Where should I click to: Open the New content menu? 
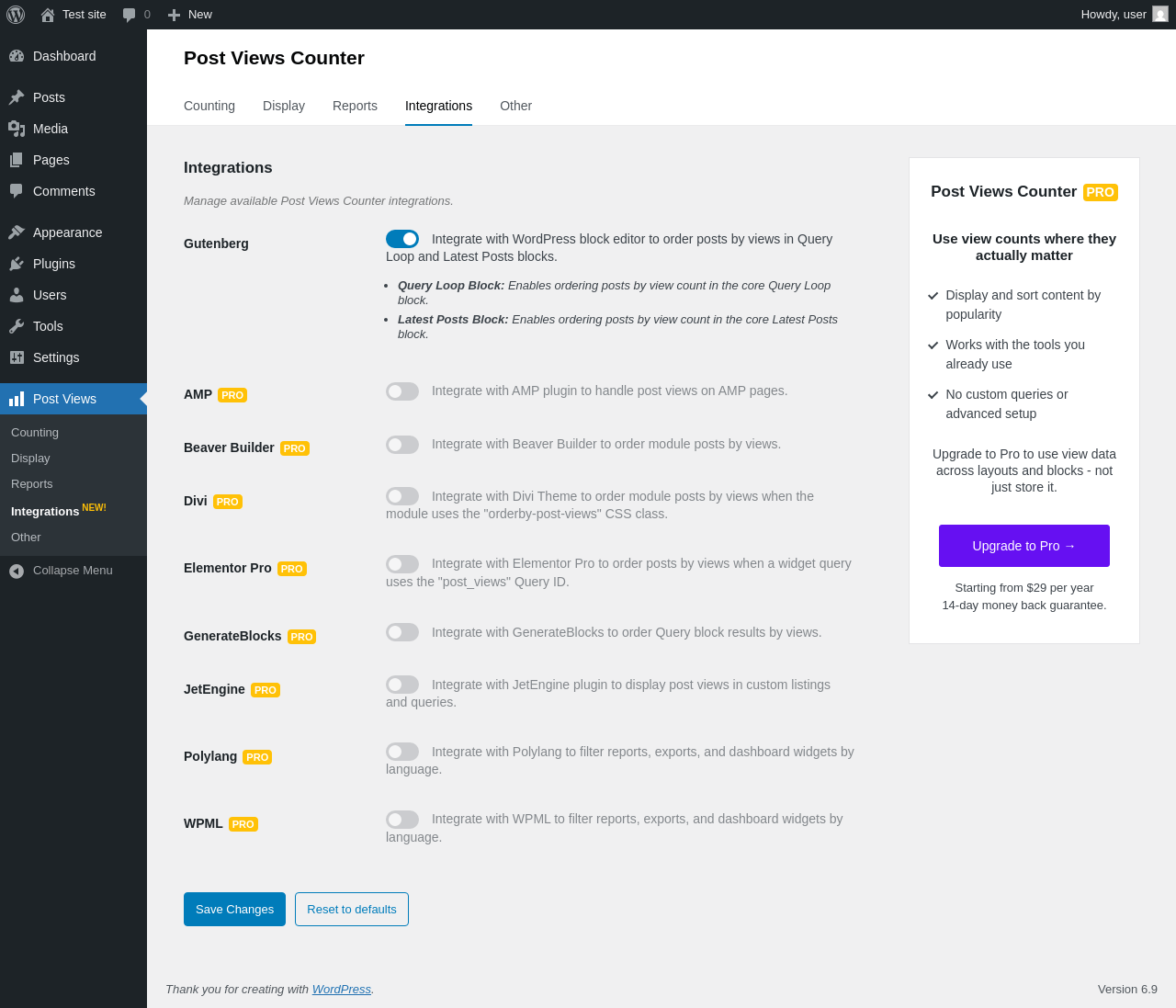pos(190,15)
